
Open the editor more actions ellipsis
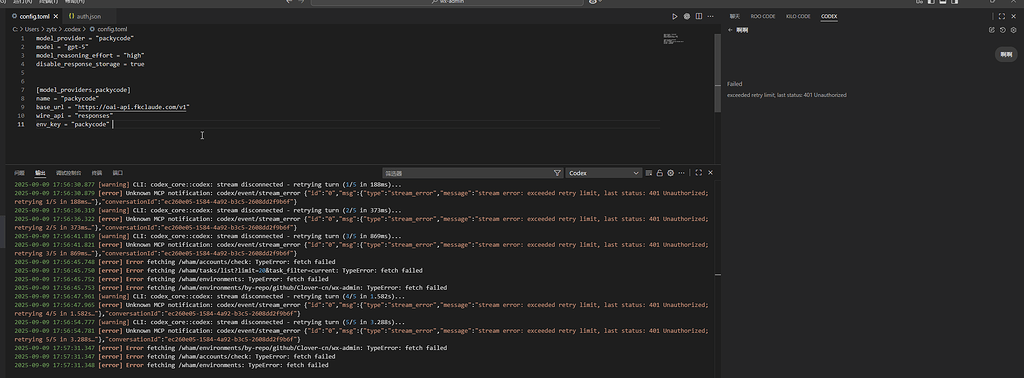711,16
